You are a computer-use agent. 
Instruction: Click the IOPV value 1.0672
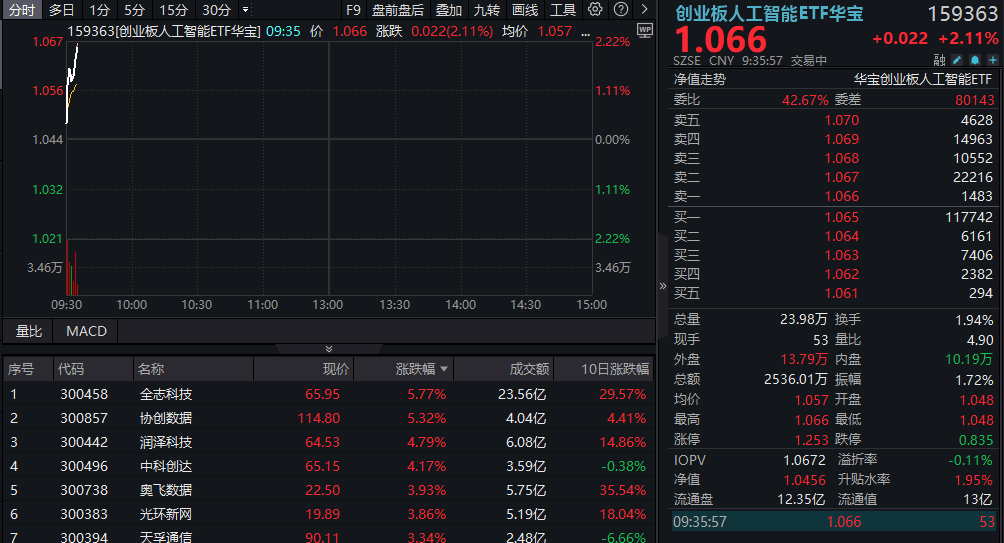(x=804, y=460)
